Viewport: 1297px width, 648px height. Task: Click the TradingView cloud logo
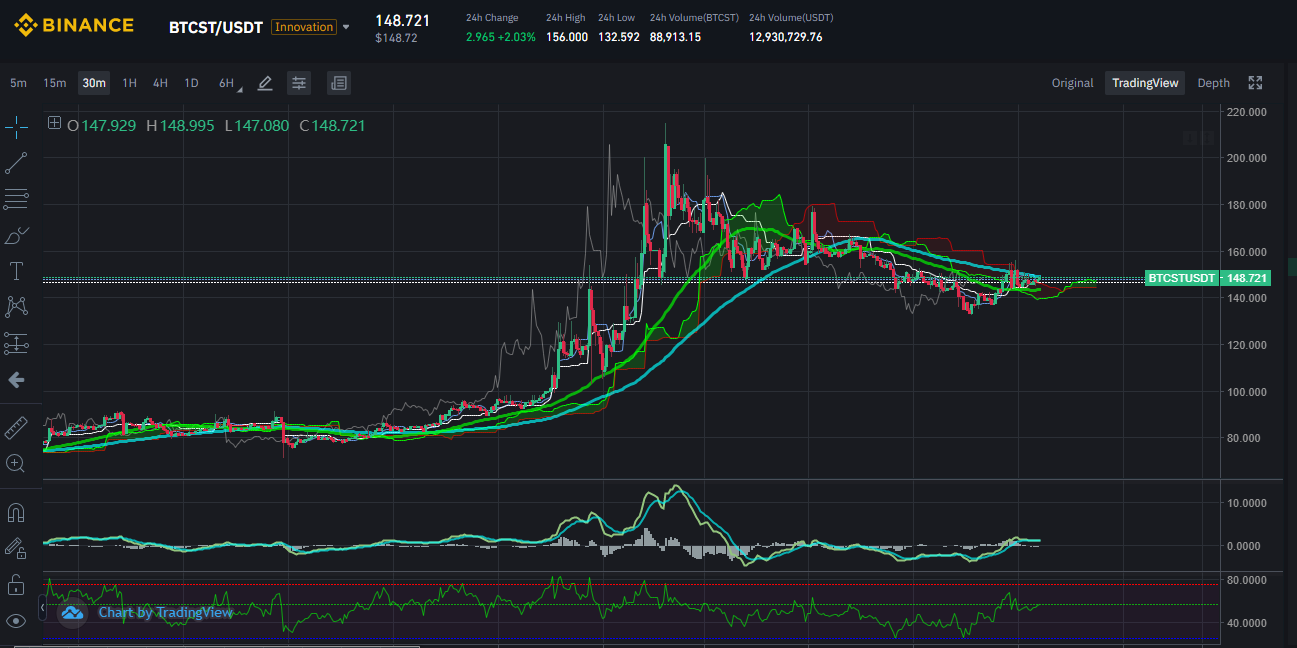pyautogui.click(x=71, y=613)
